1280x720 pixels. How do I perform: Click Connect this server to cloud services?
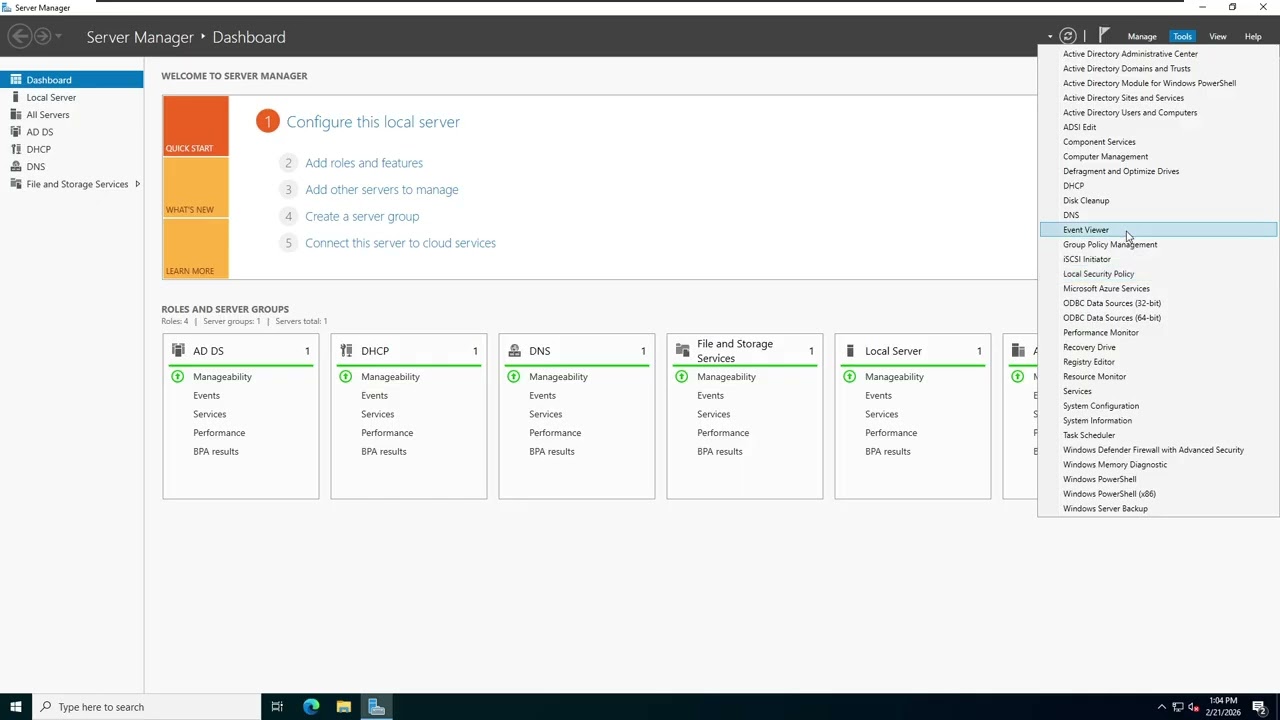400,243
